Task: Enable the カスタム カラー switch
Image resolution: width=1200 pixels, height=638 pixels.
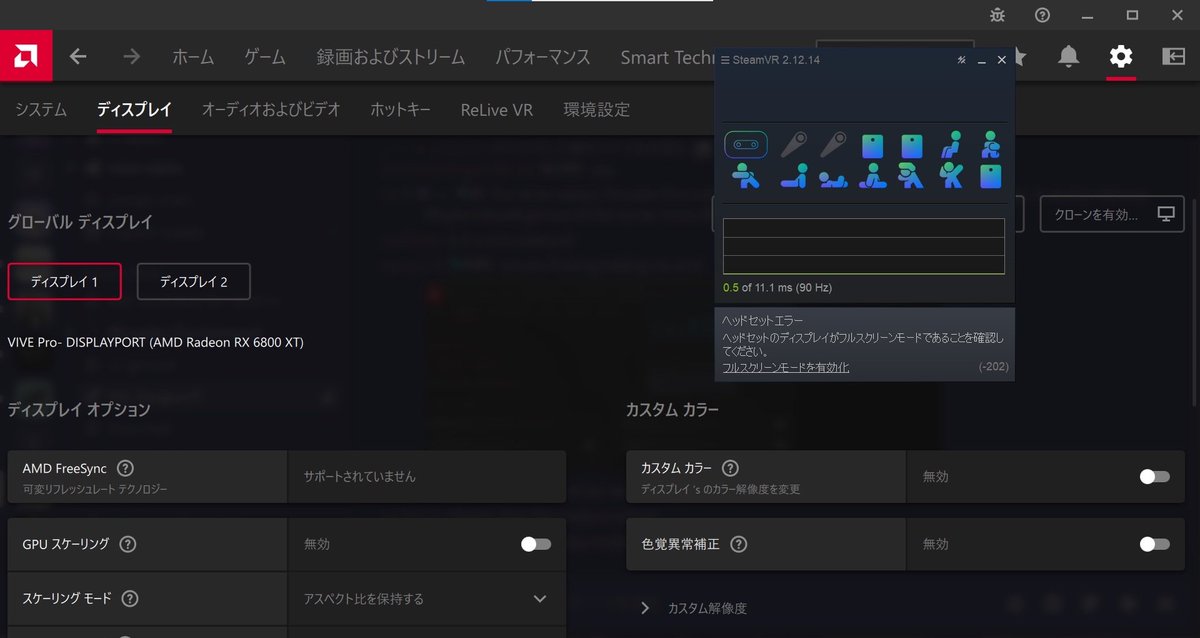Action: 1154,476
